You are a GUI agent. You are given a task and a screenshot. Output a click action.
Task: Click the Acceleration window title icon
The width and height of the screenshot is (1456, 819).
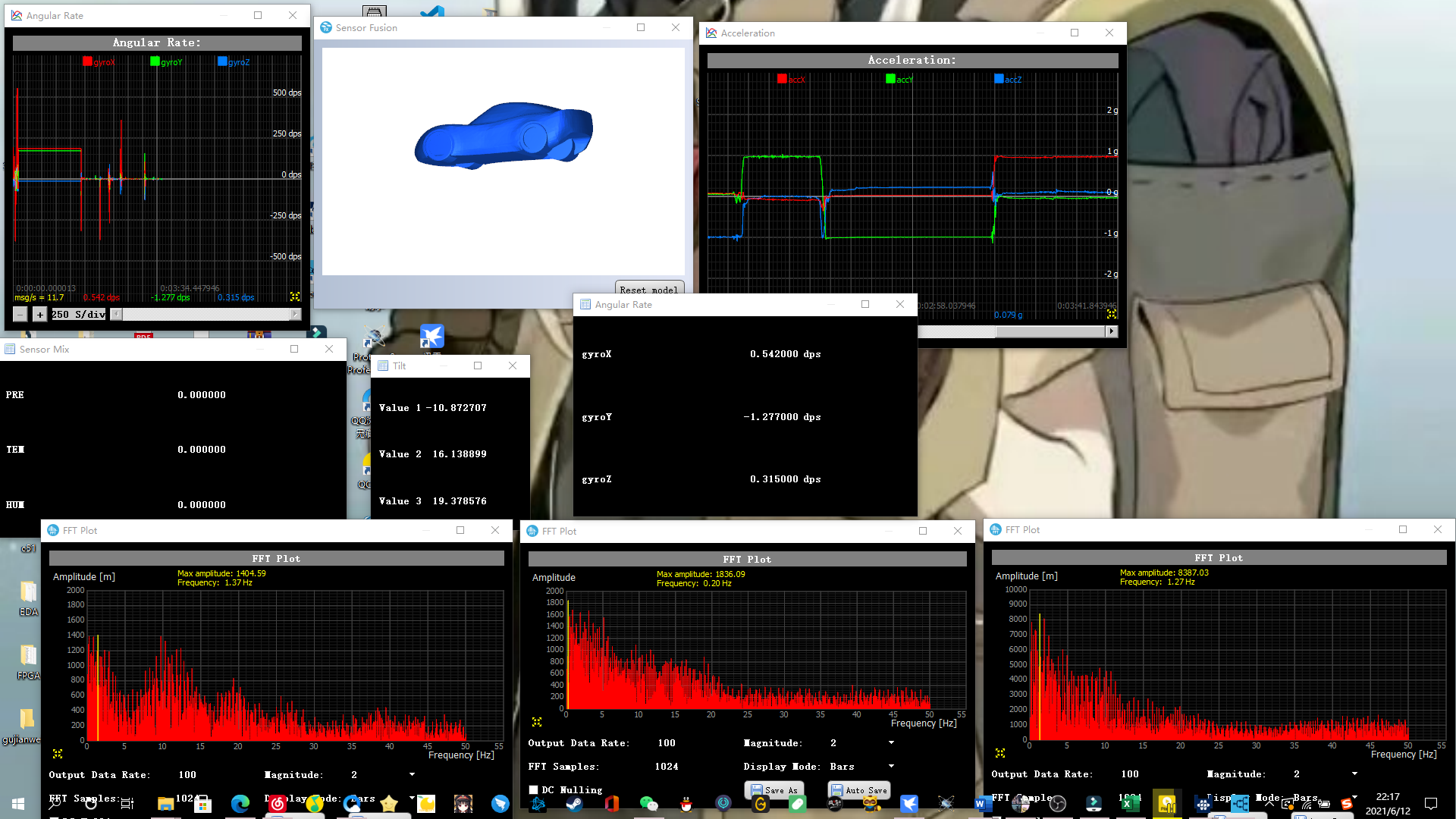point(711,33)
